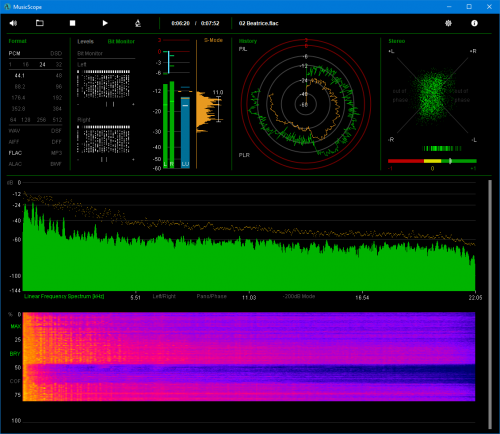Click the Linear Frequency Spectrum label
Screen dimensions: 500x434
pyautogui.click(x=64, y=296)
